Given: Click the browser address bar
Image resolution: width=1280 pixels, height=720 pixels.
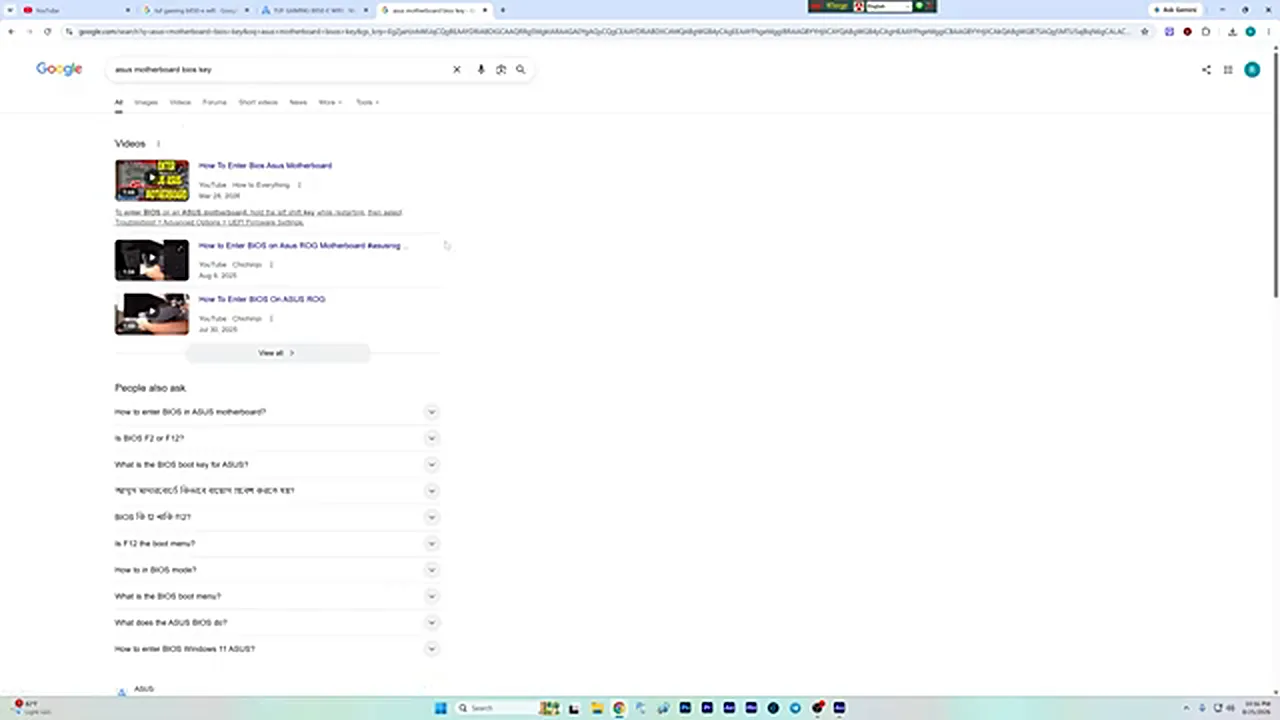Looking at the screenshot, I should (x=604, y=32).
